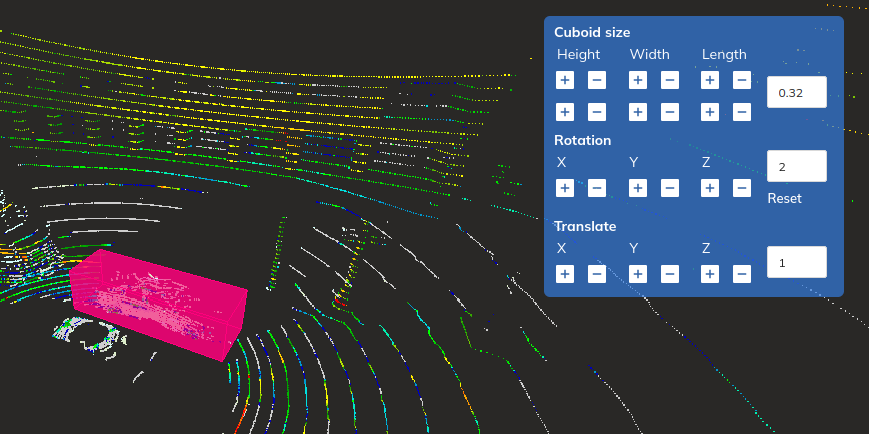Focus the translate field showing 1
The image size is (869, 434).
pyautogui.click(x=796, y=262)
